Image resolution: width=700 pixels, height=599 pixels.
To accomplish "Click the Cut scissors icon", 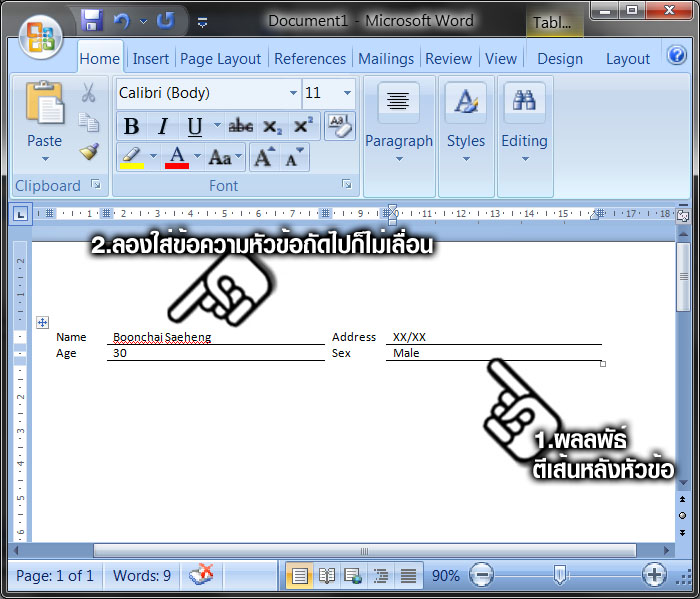I will (88, 93).
